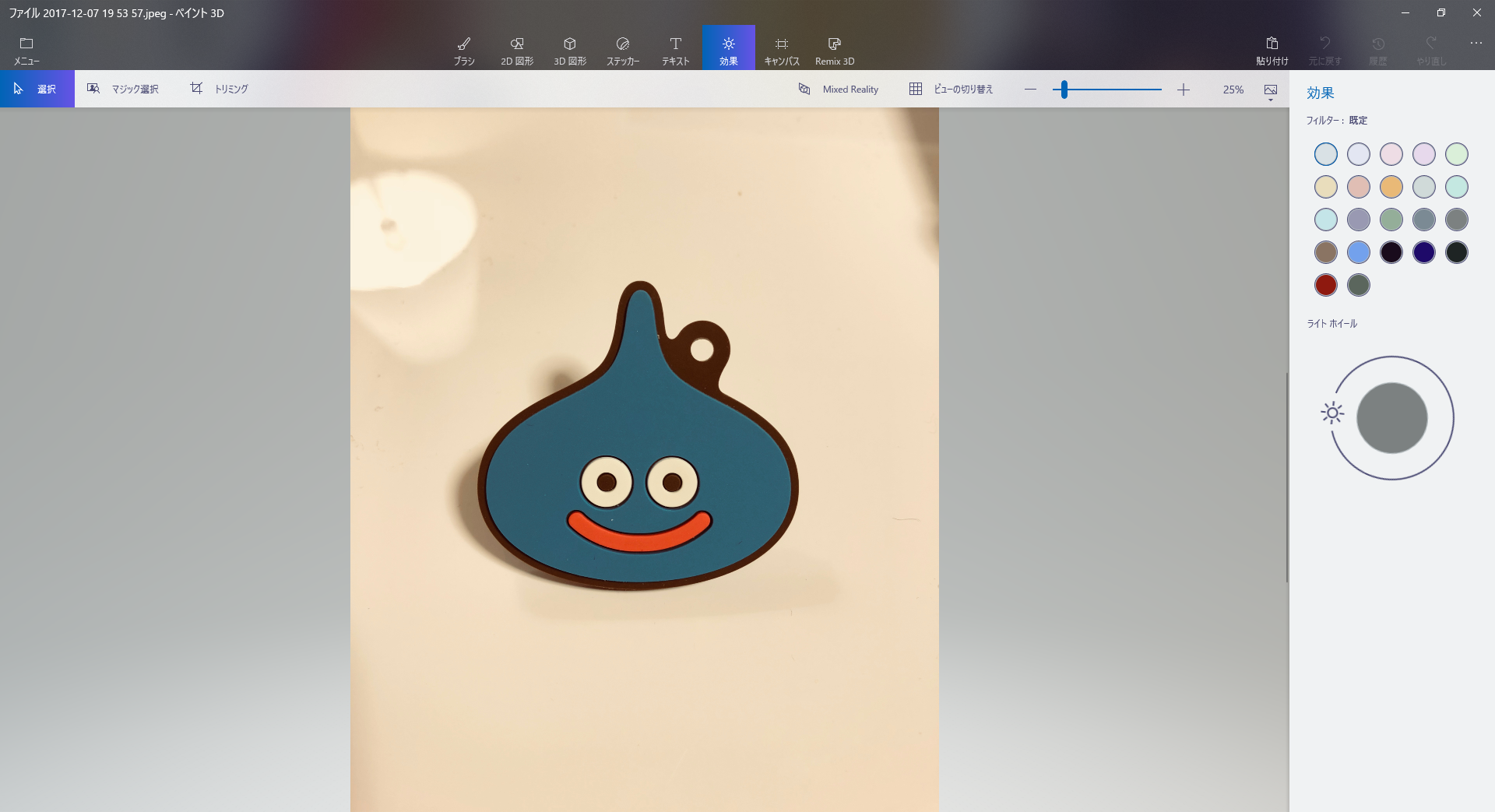1495x812 pixels.
Task: Restore down the Paint 3D window
Action: [1441, 12]
